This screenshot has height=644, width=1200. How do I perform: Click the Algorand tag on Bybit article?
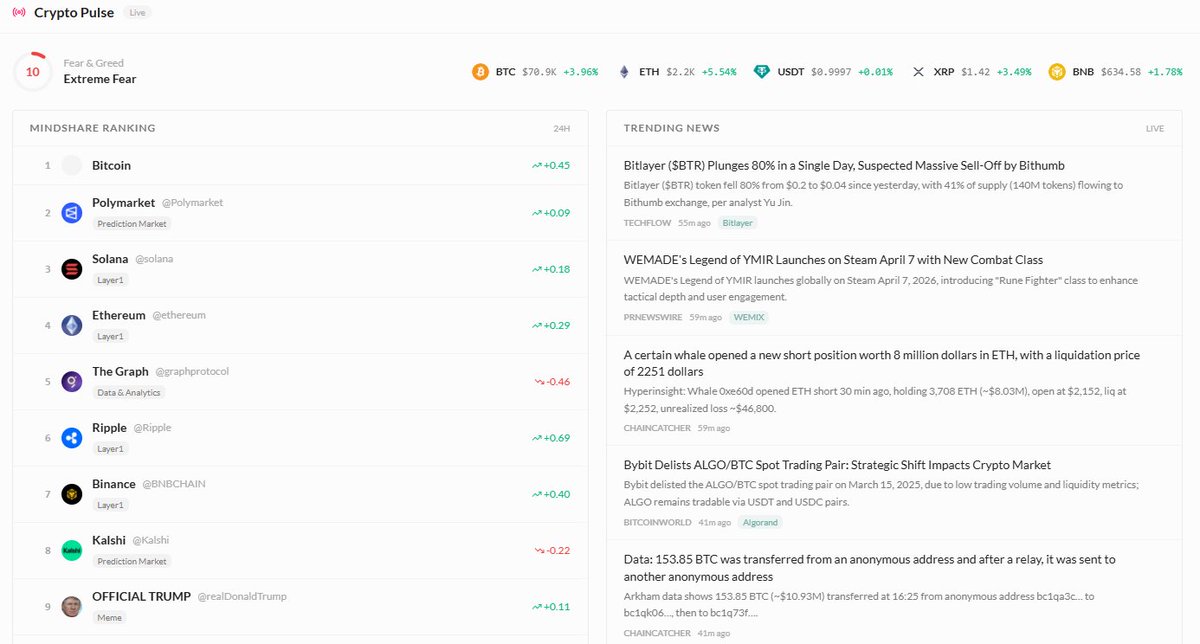pos(761,522)
